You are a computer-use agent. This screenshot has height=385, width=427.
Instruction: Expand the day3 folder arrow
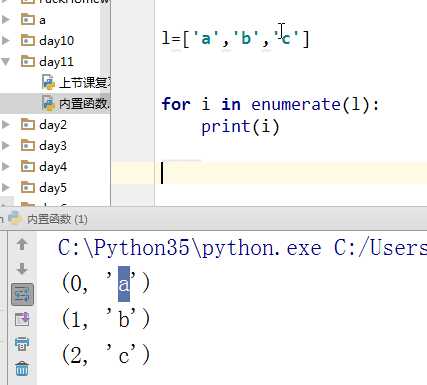[6, 146]
